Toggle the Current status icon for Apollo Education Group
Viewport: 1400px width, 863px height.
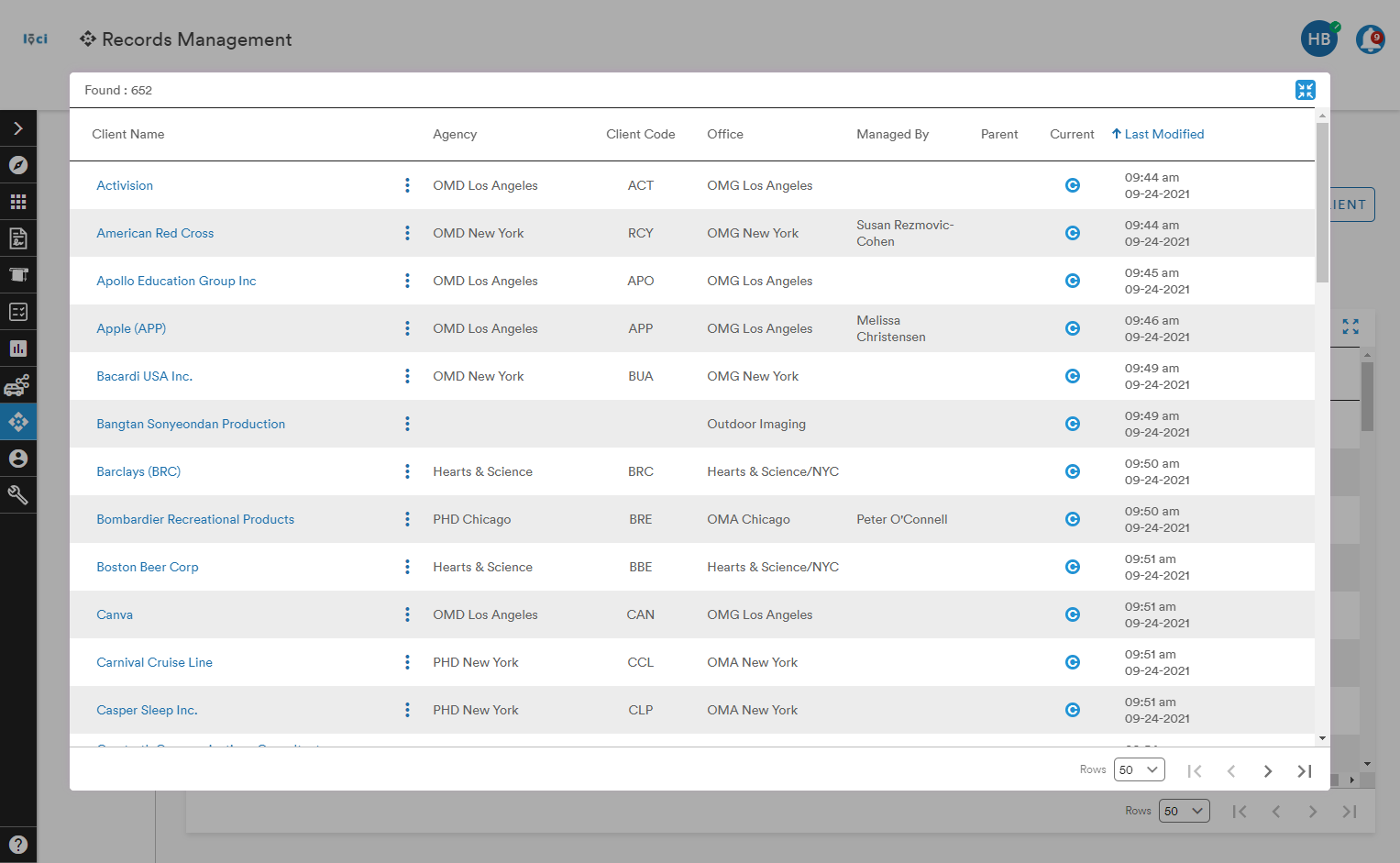point(1073,281)
